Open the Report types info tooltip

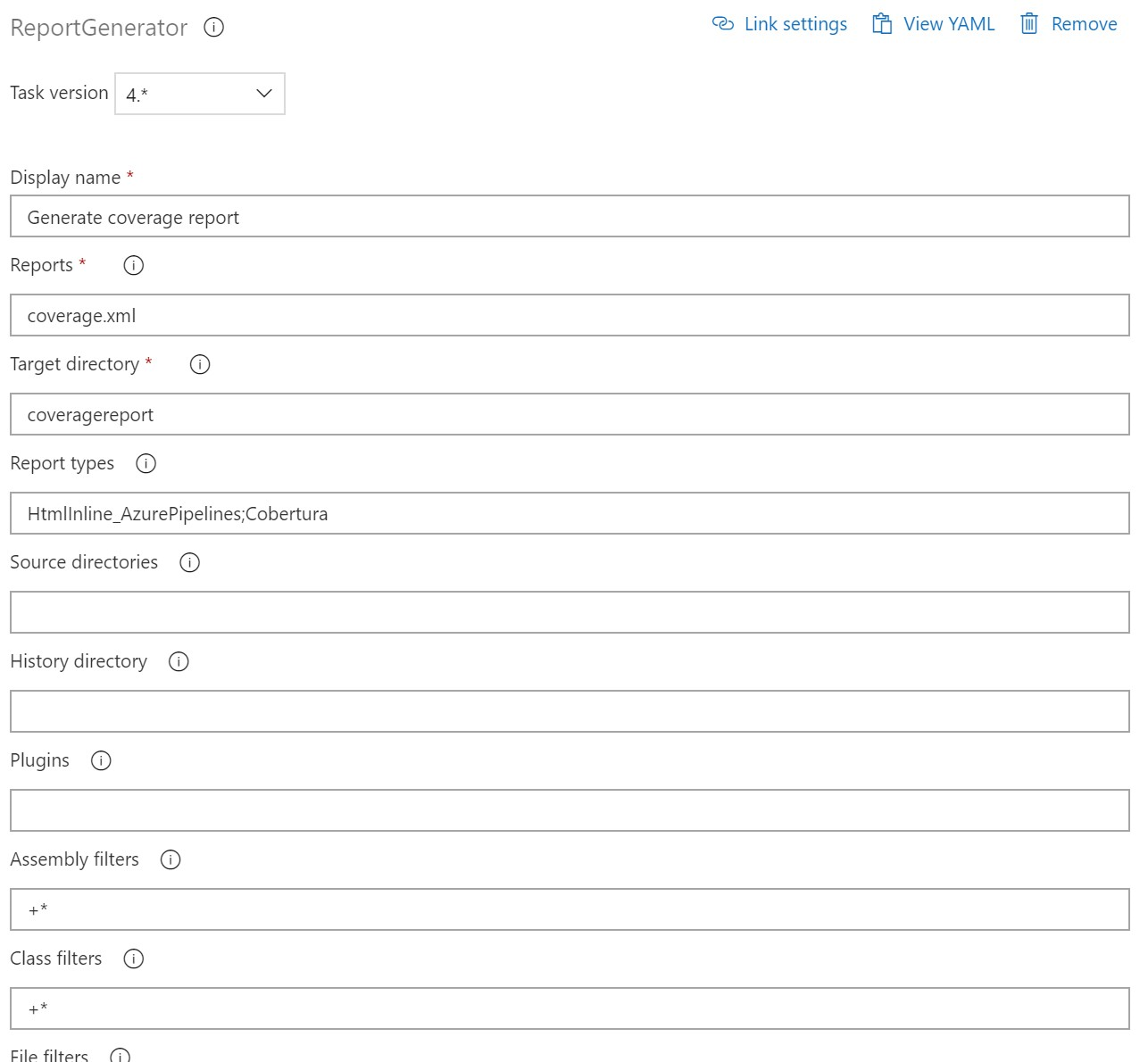(x=146, y=463)
